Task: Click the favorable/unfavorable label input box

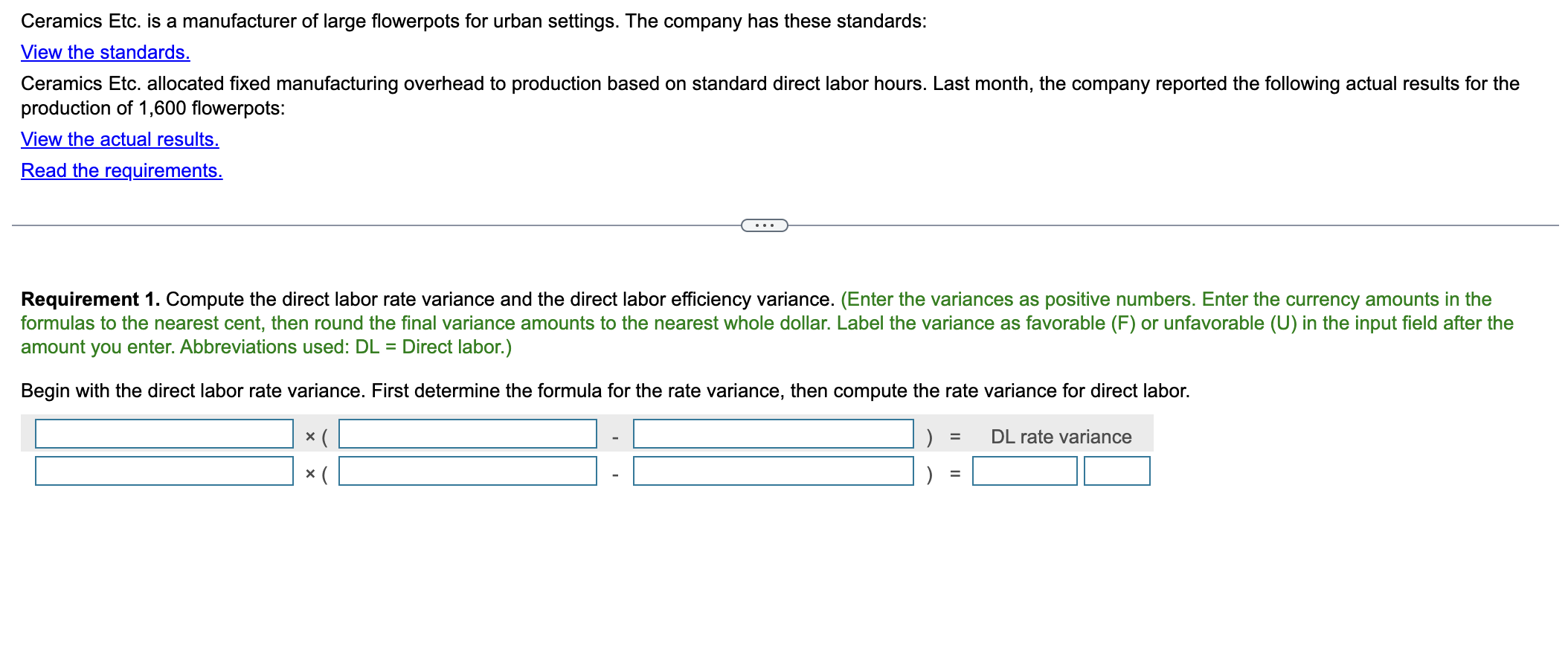Action: [x=1116, y=472]
